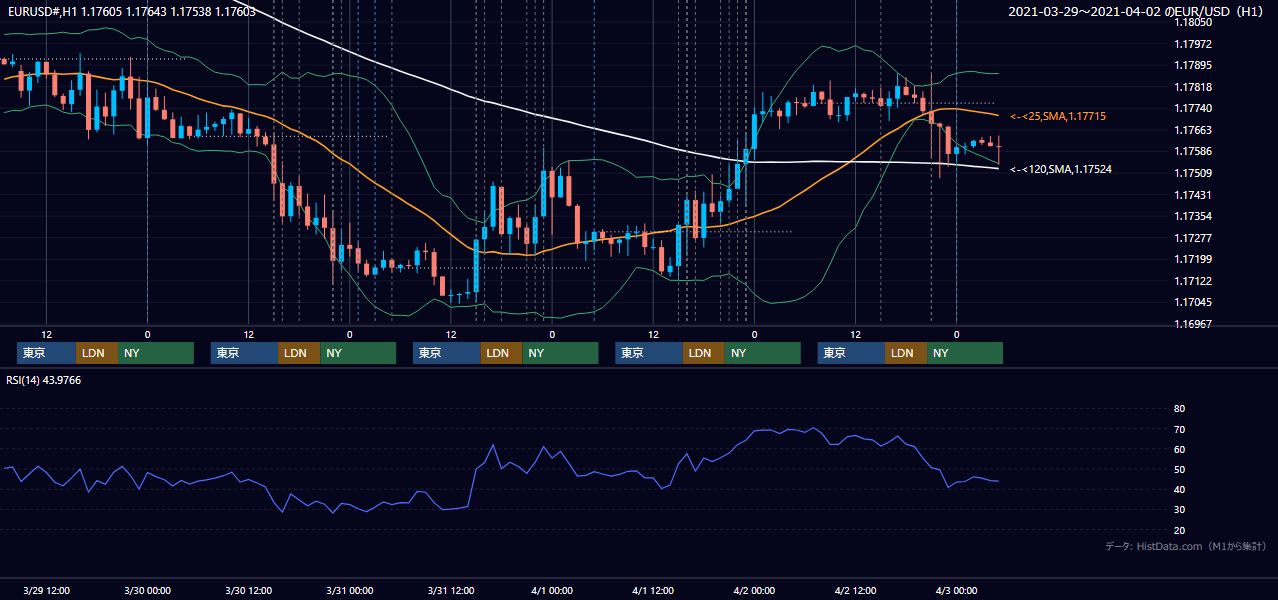The height and width of the screenshot is (600, 1278).
Task: Click the 4/1 00:00 time axis label
Action: (x=552, y=589)
